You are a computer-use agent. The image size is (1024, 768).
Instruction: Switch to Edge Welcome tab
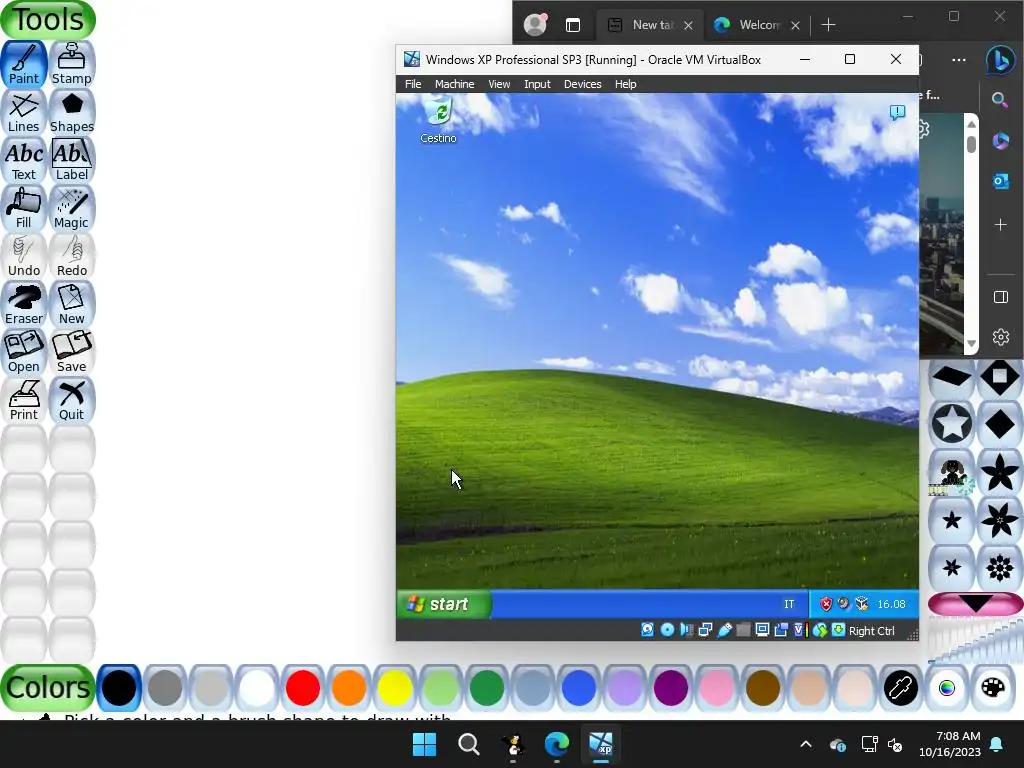click(x=758, y=25)
